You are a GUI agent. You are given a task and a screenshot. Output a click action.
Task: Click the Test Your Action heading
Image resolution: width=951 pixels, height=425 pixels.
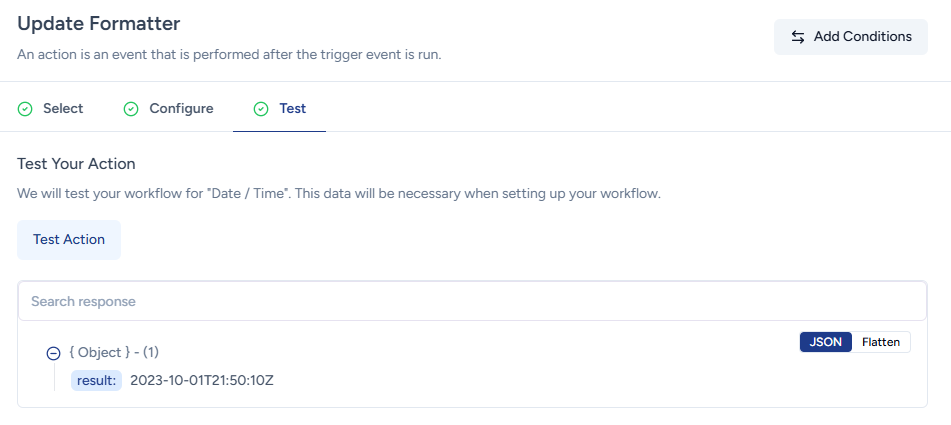76,163
